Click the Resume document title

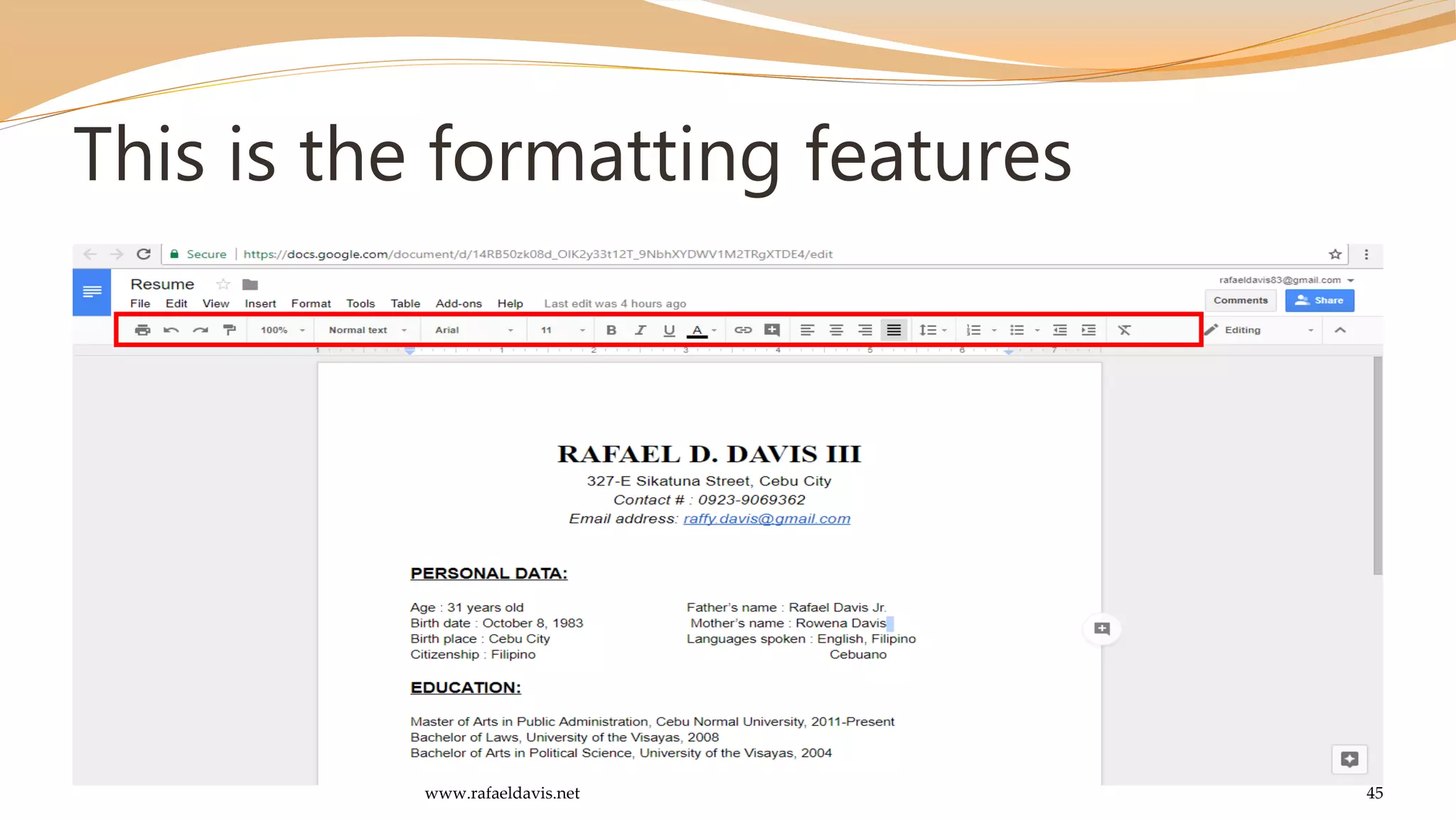162,284
